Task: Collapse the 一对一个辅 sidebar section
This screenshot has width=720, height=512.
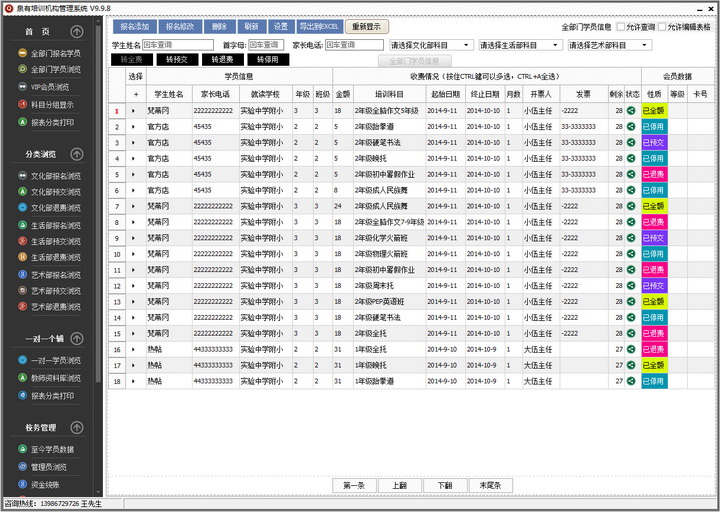Action: [x=77, y=339]
